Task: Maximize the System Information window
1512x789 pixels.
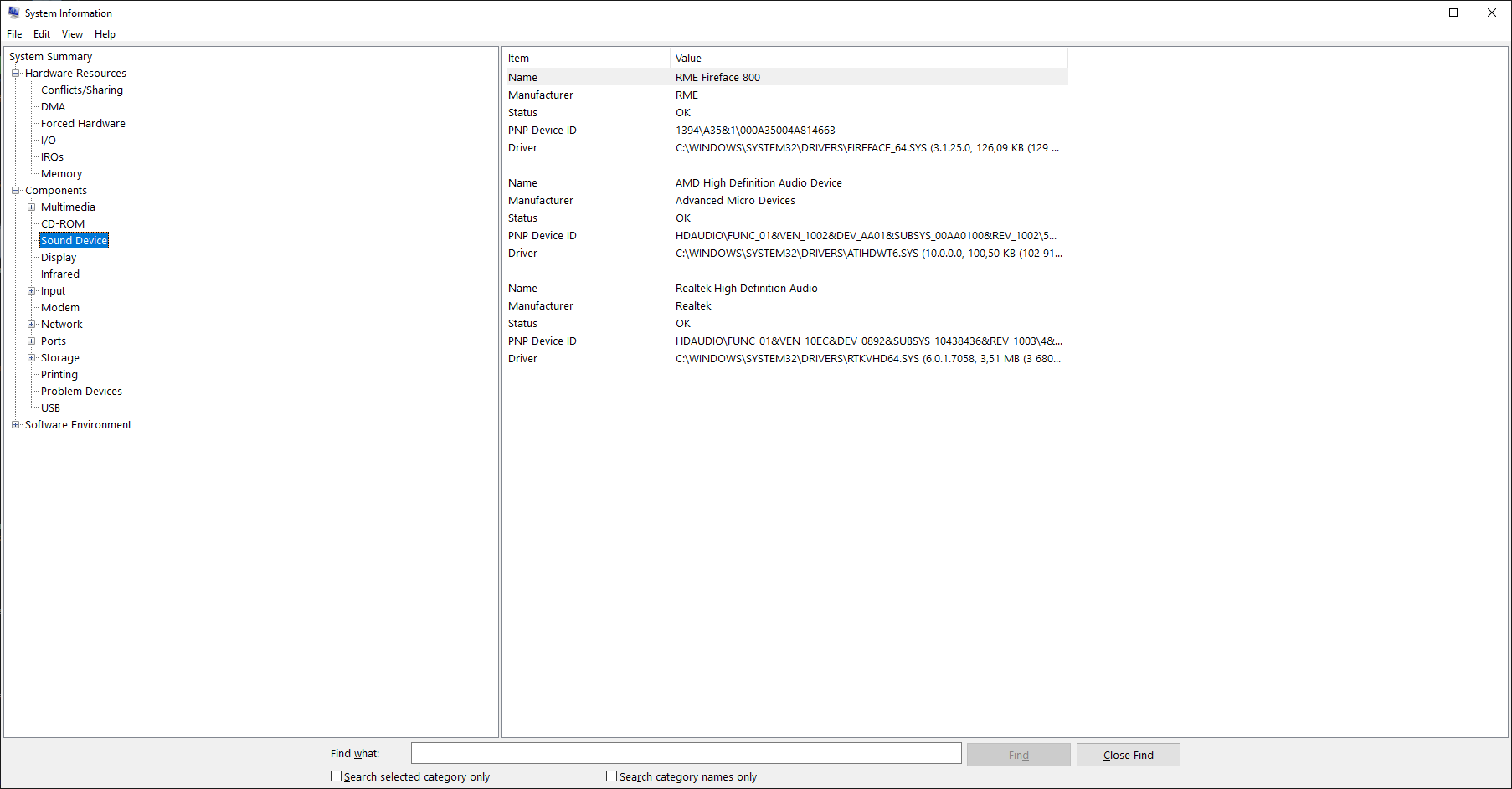Action: pyautogui.click(x=1453, y=13)
